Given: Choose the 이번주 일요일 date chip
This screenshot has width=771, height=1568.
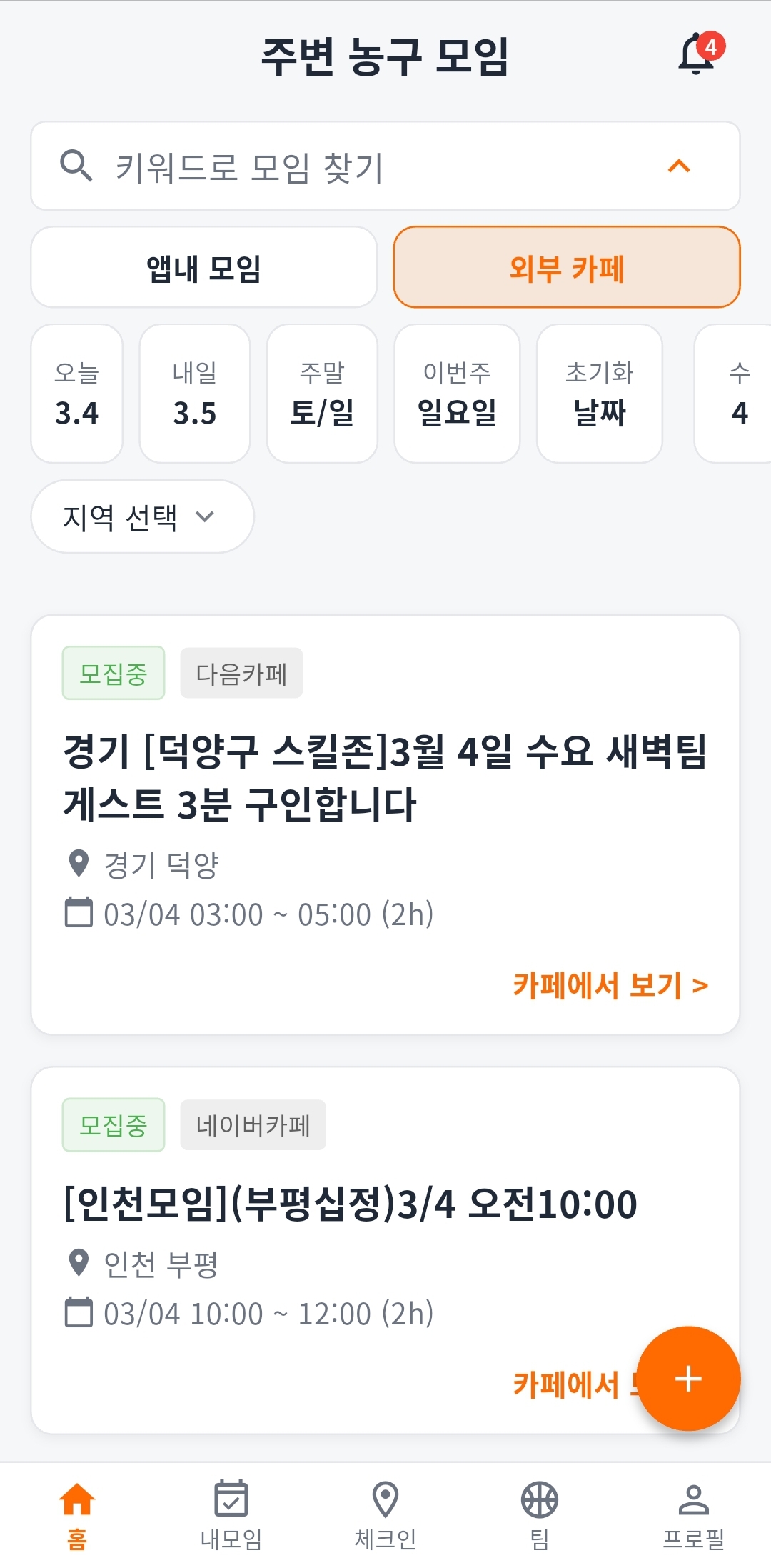Looking at the screenshot, I should [457, 394].
